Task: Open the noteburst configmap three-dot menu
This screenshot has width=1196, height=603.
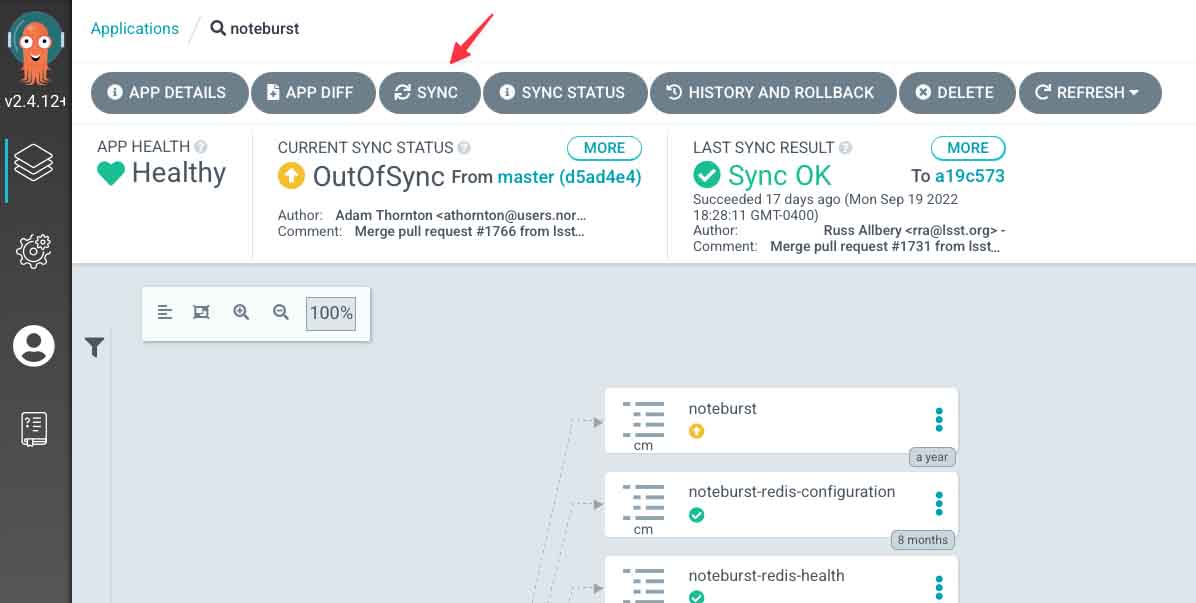Action: (938, 419)
